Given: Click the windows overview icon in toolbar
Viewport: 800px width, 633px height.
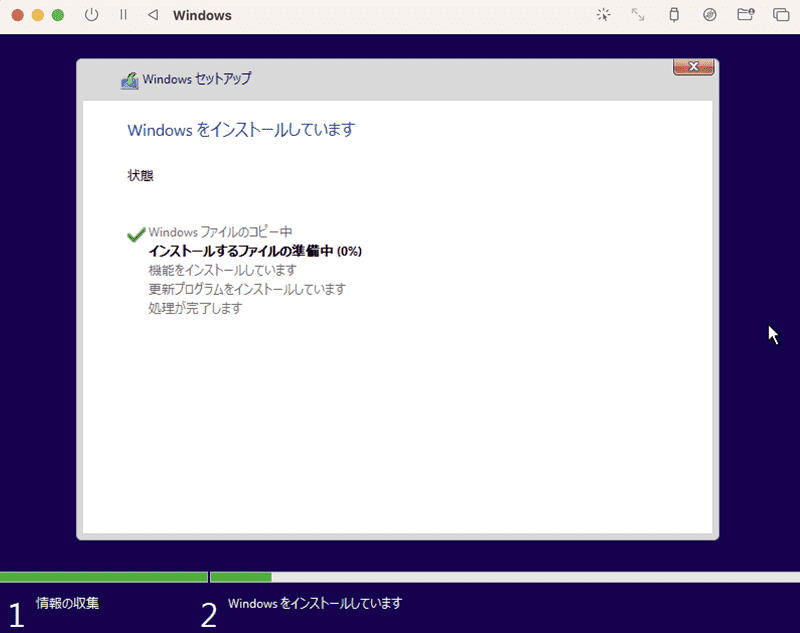Looking at the screenshot, I should point(781,15).
